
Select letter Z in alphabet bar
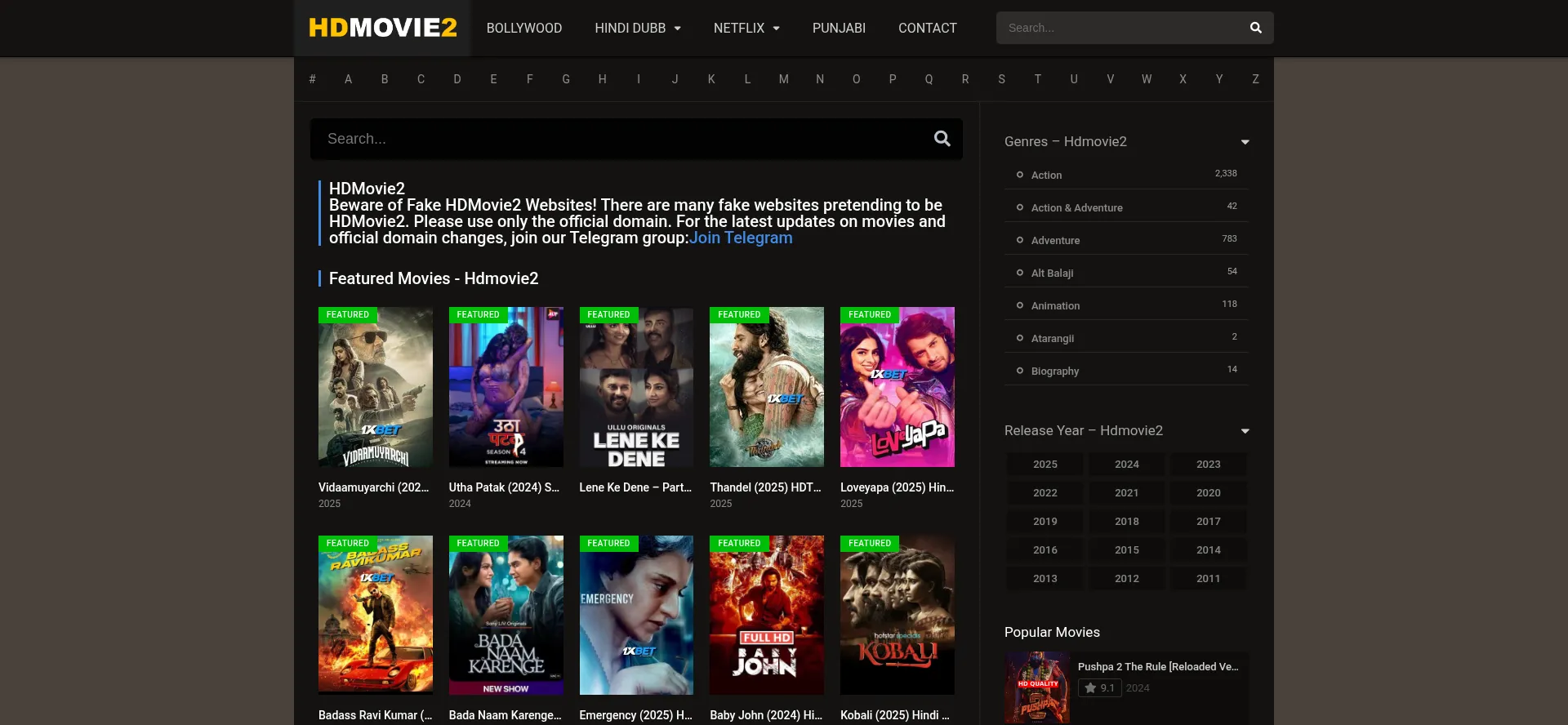click(x=1255, y=79)
